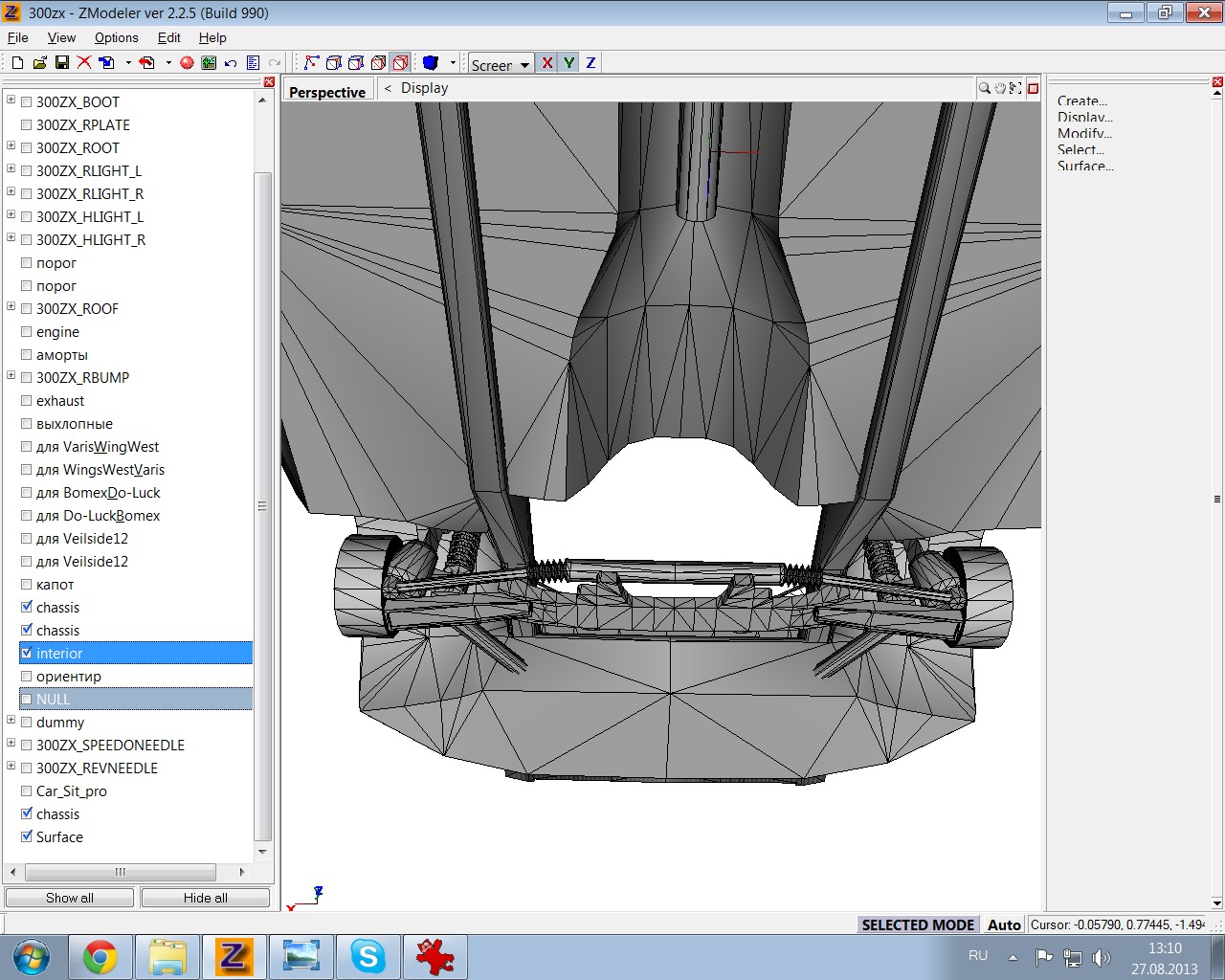Close the right commands panel with red X
Image resolution: width=1225 pixels, height=980 pixels.
(1217, 82)
